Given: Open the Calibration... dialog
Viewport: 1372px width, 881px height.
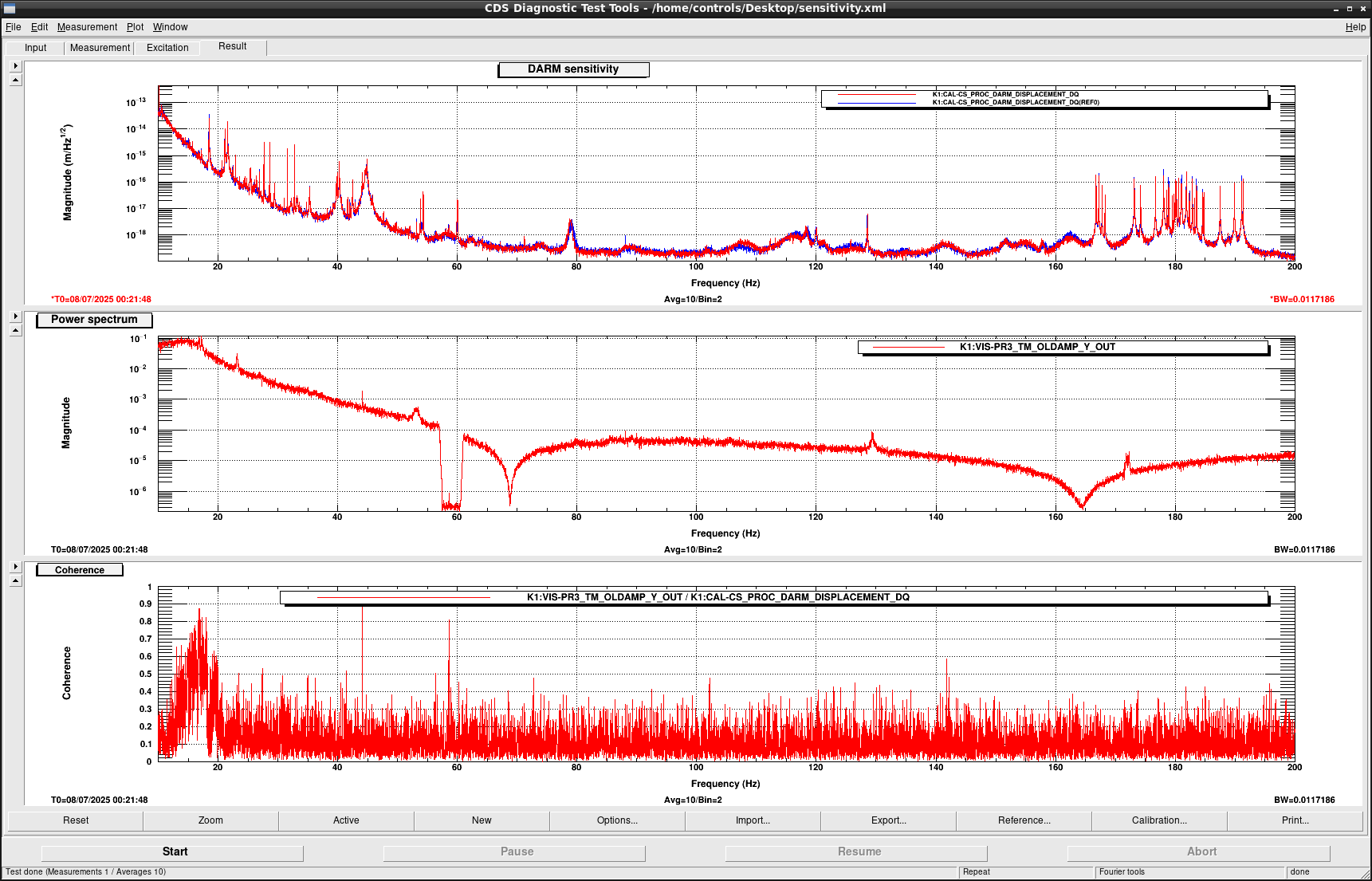Looking at the screenshot, I should [1159, 820].
